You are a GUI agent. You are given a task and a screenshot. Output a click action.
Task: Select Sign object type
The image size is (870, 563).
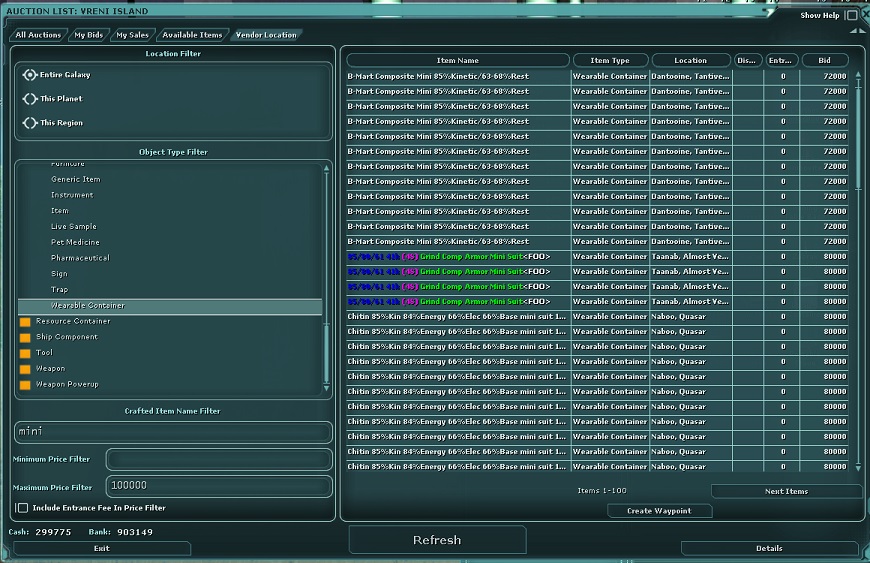pos(59,273)
